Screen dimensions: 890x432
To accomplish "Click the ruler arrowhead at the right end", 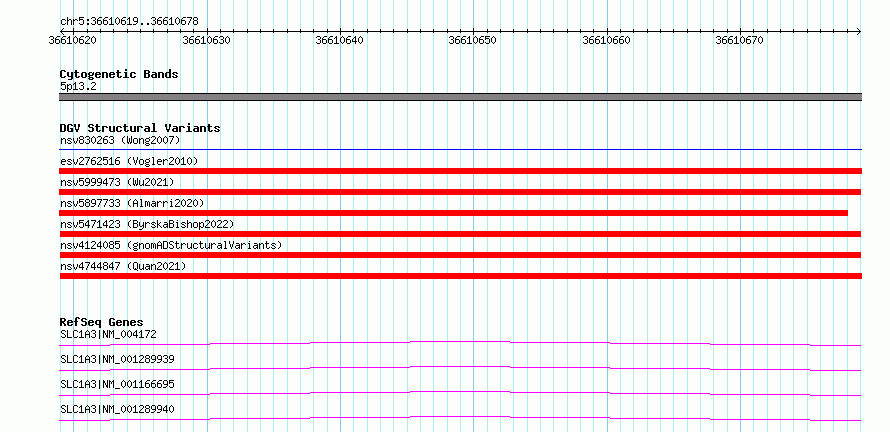I will click(858, 31).
